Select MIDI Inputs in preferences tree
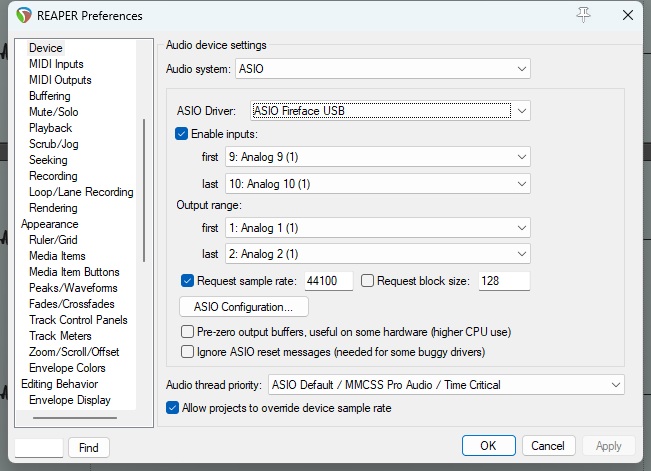651x471 pixels. pyautogui.click(x=56, y=64)
